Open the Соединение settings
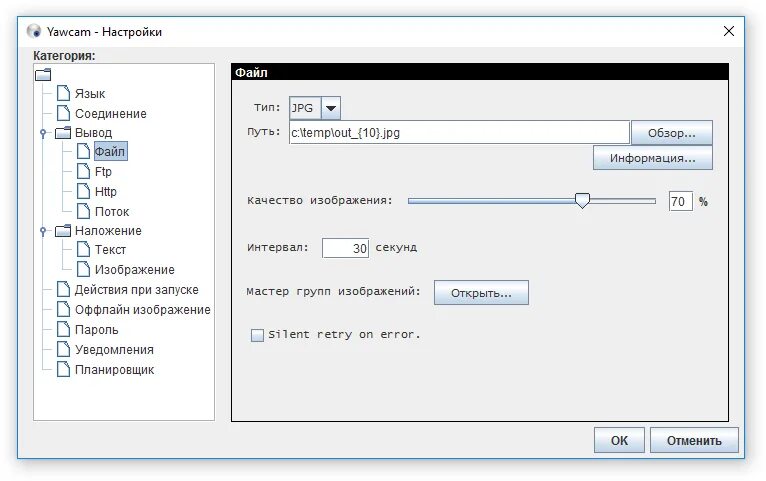Screen dimensions: 766x481 click(x=110, y=113)
